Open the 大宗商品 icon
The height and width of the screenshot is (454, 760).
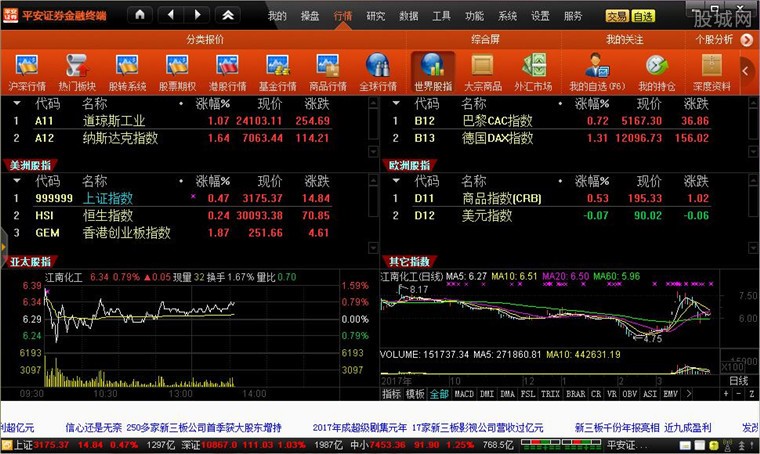(x=483, y=73)
